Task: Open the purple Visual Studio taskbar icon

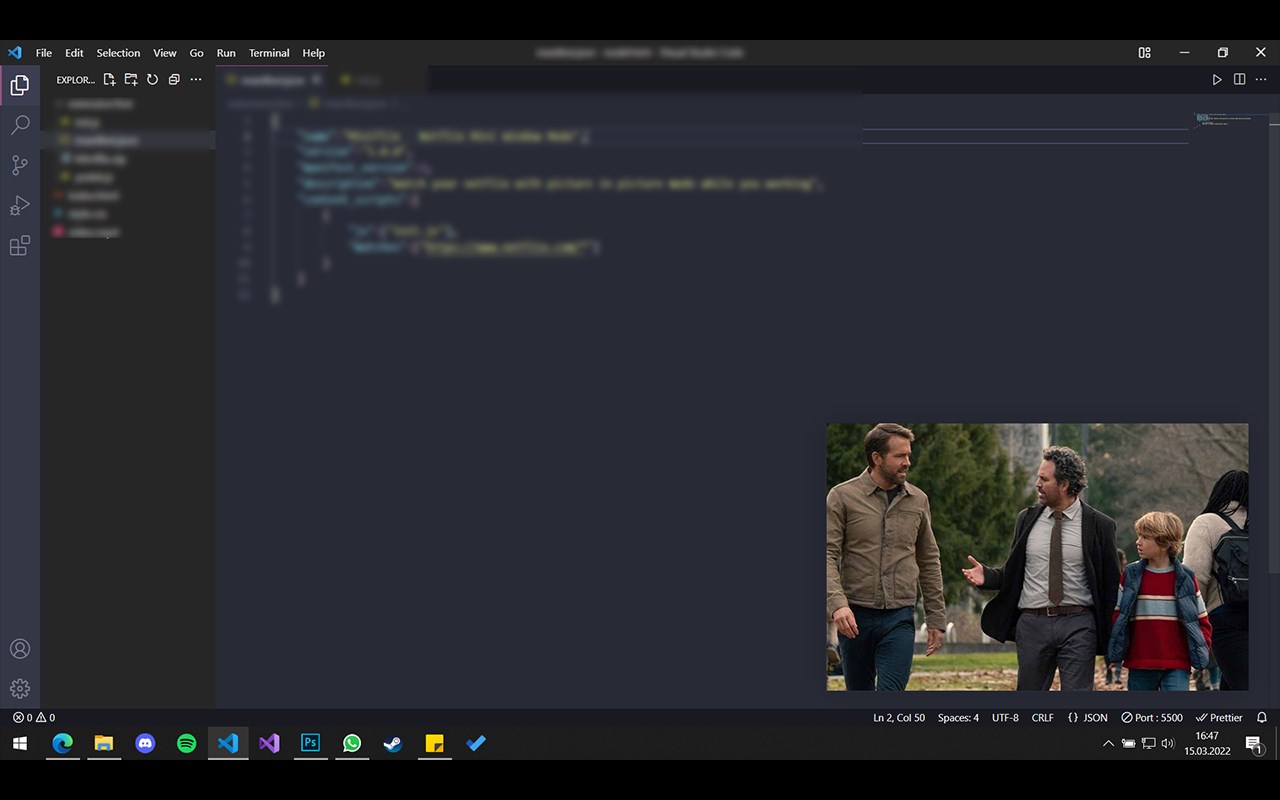Action: click(x=270, y=744)
